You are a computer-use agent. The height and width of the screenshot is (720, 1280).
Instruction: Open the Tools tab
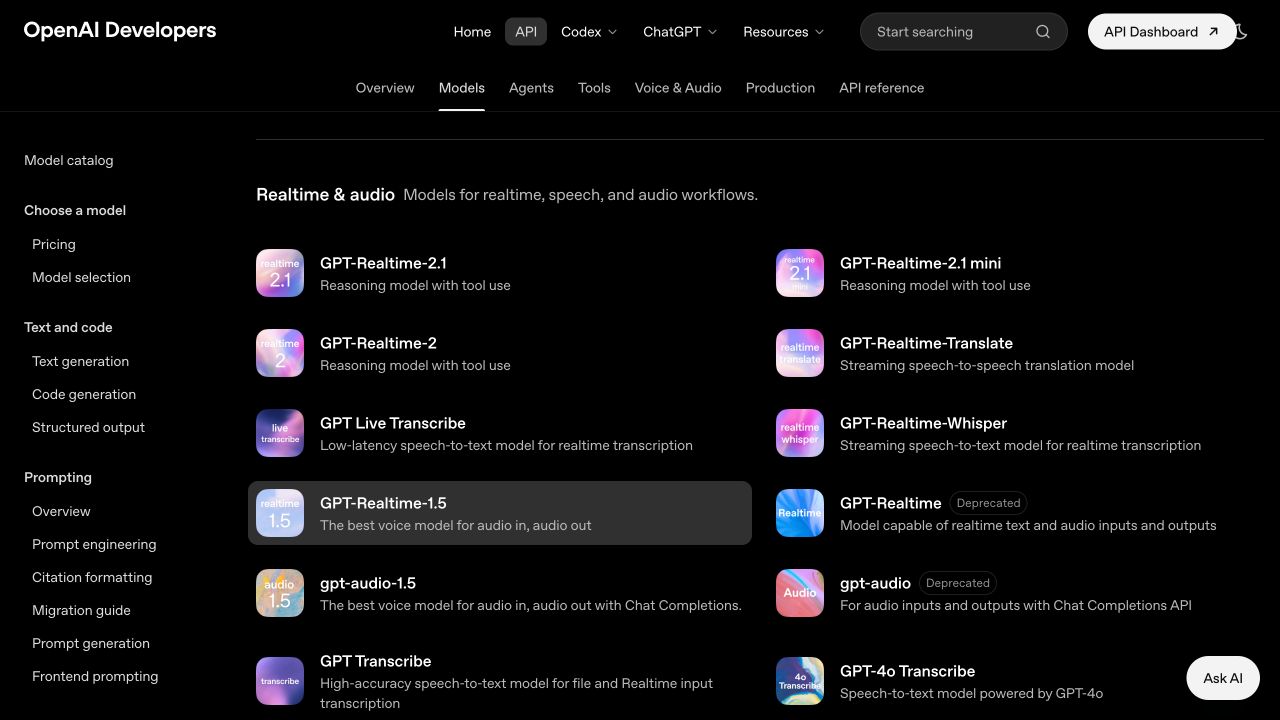594,88
